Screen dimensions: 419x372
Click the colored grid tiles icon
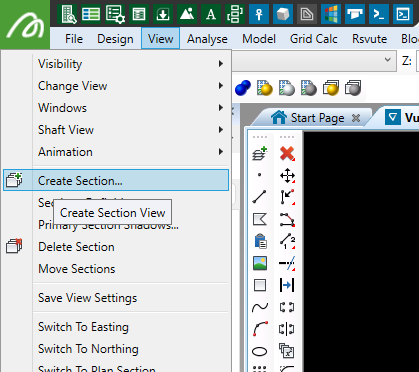click(331, 14)
